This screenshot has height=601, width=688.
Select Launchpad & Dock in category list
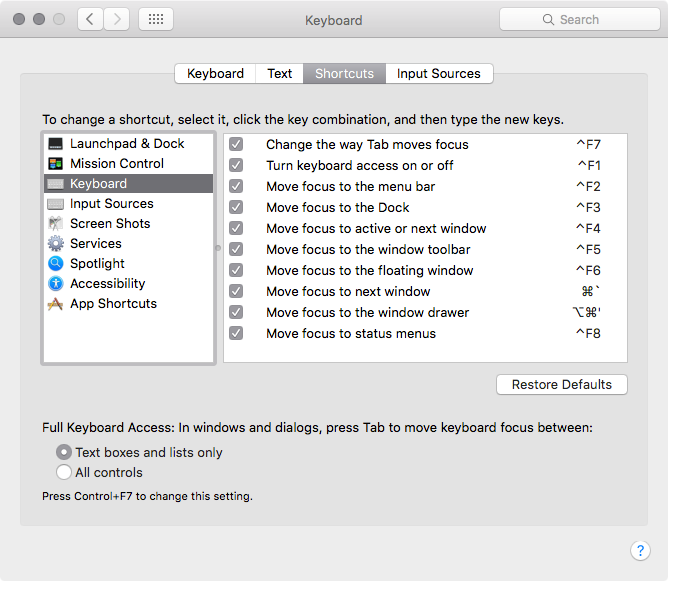[x=129, y=144]
